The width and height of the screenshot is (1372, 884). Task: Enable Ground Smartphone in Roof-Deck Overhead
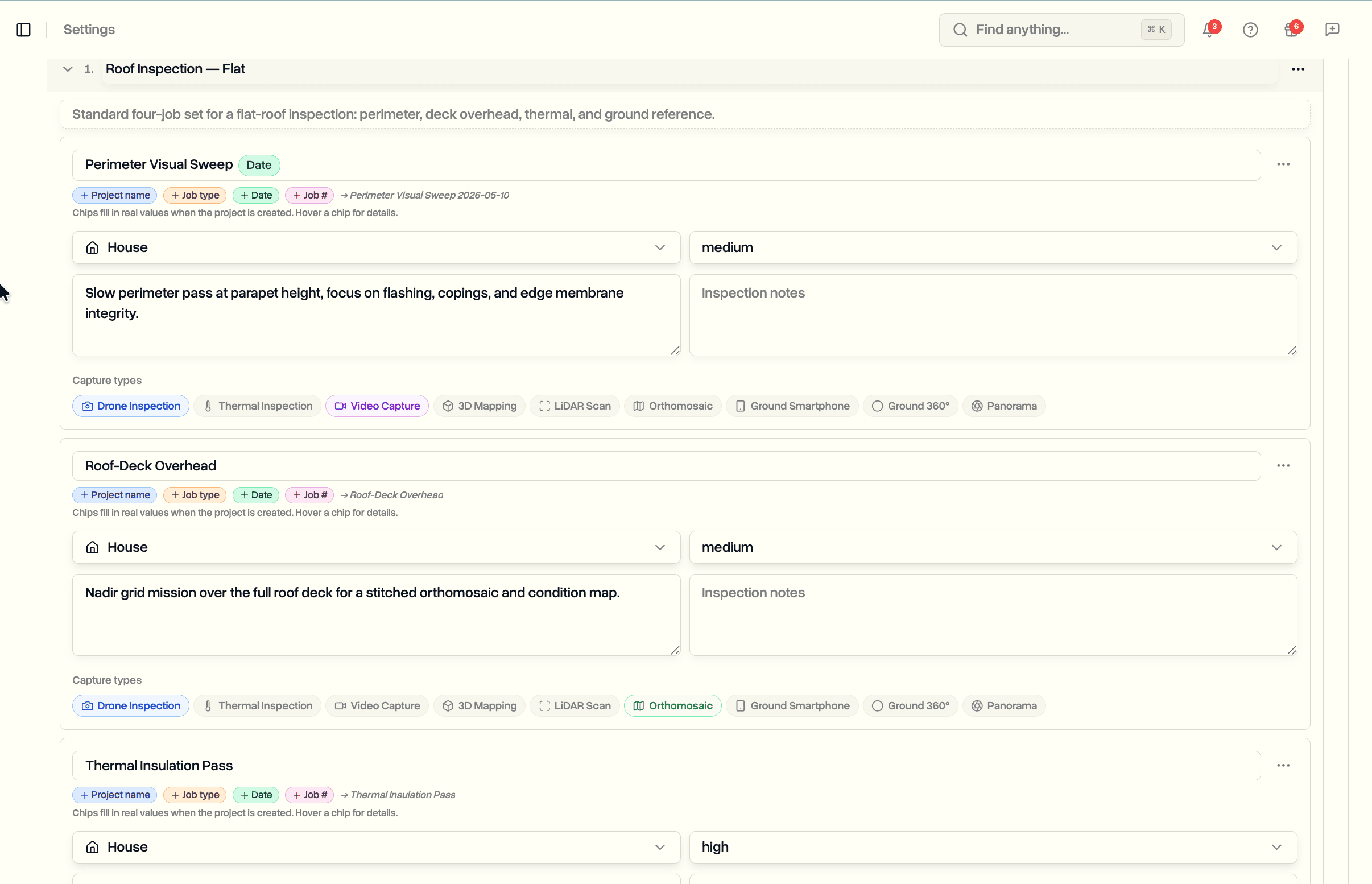click(x=792, y=705)
